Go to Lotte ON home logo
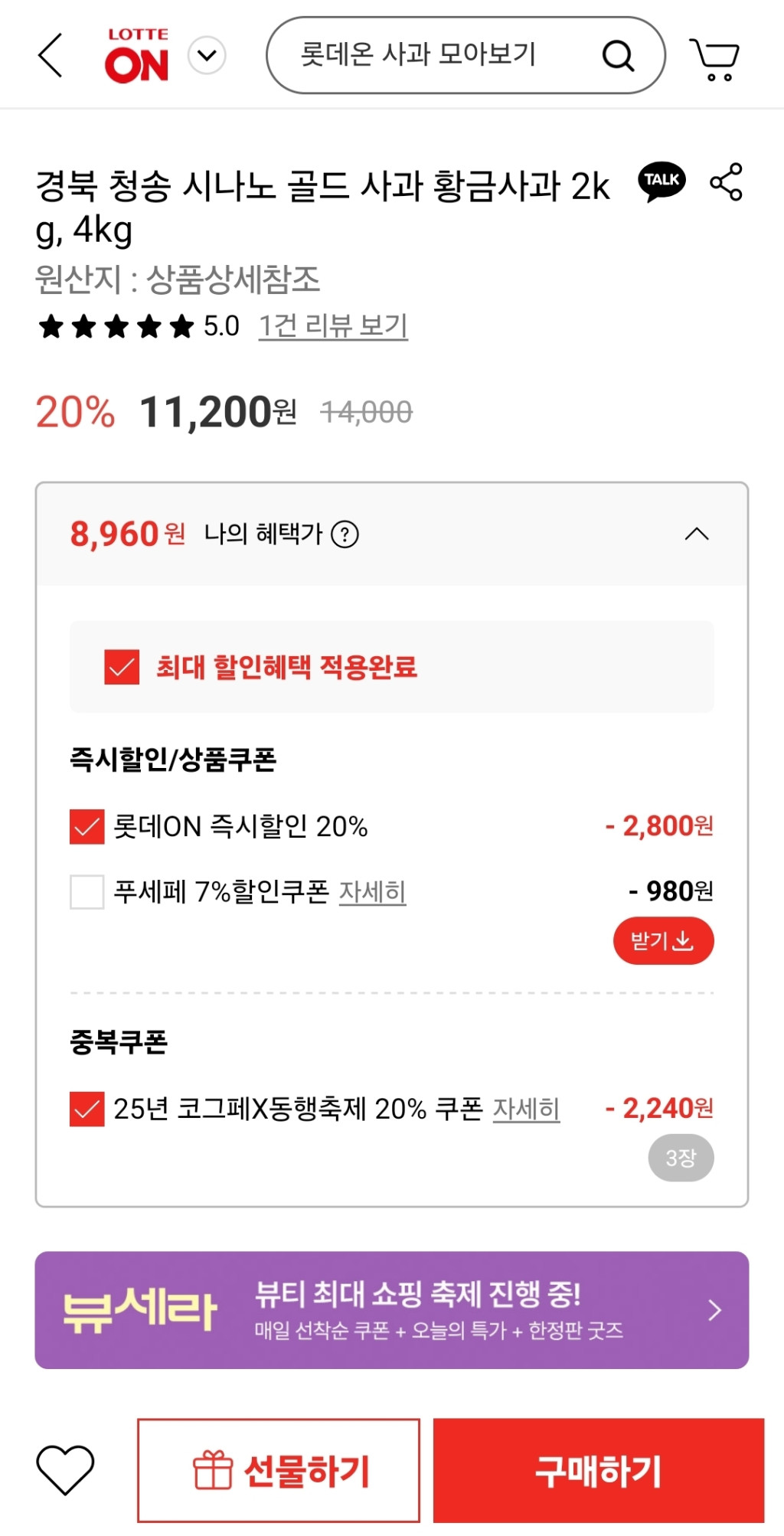 pyautogui.click(x=137, y=56)
